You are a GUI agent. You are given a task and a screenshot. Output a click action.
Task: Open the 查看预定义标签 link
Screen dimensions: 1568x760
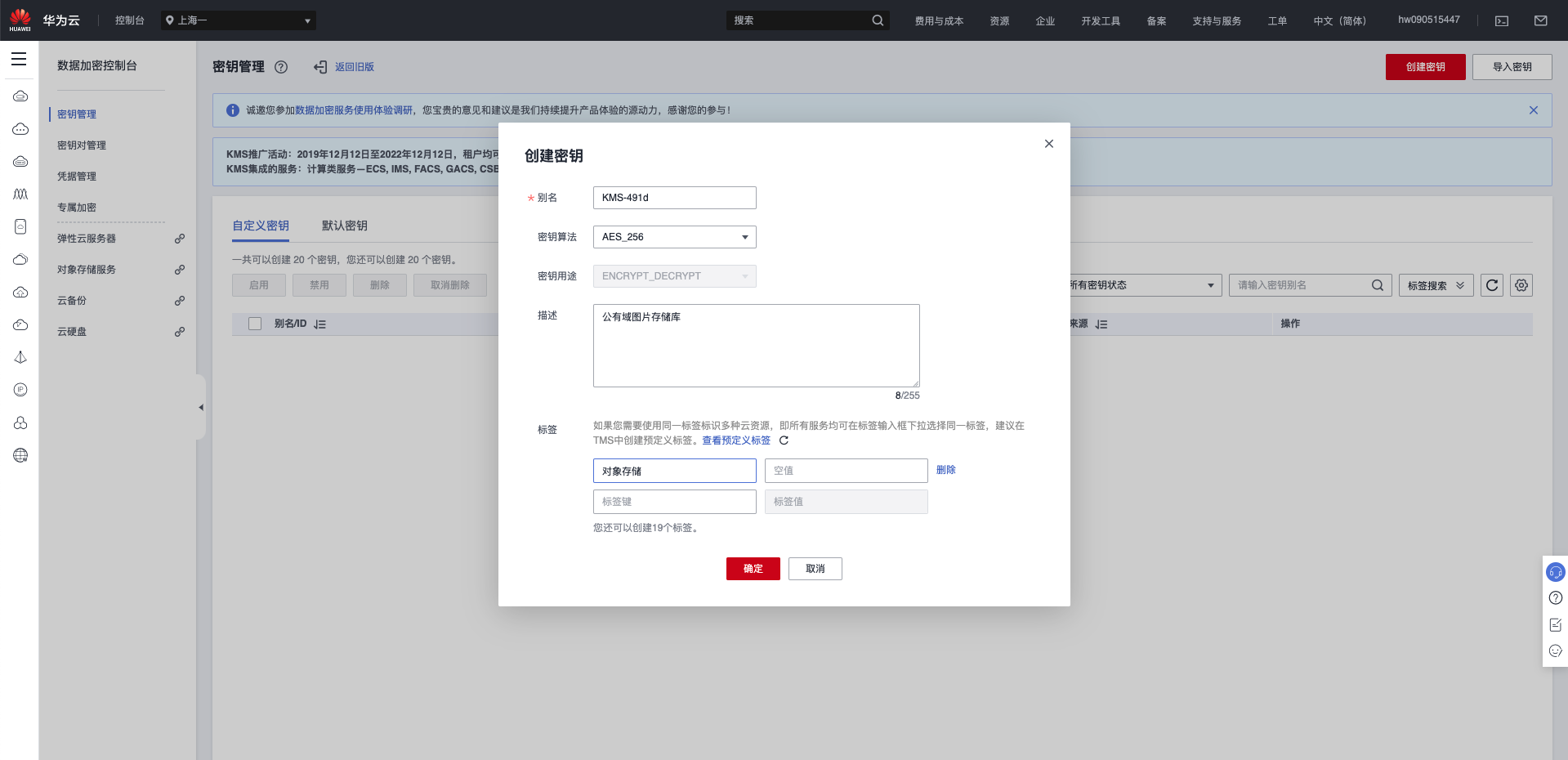(735, 440)
